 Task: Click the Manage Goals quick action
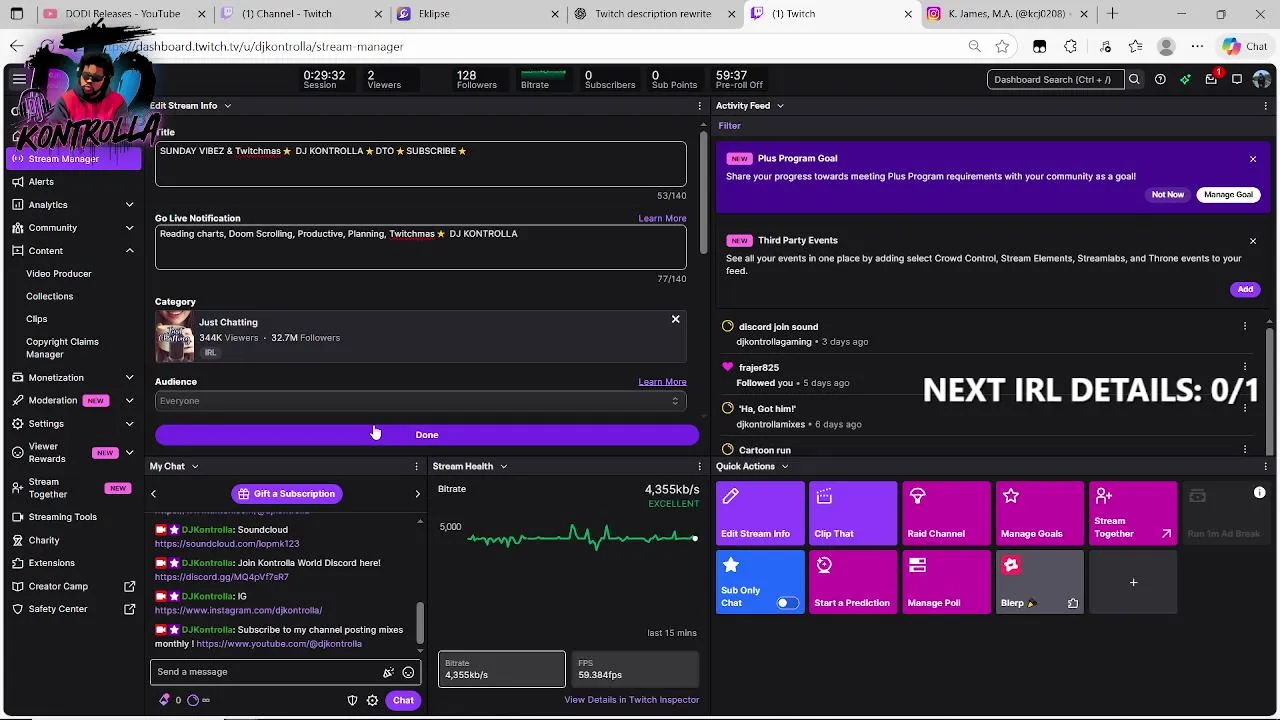pyautogui.click(x=1039, y=513)
